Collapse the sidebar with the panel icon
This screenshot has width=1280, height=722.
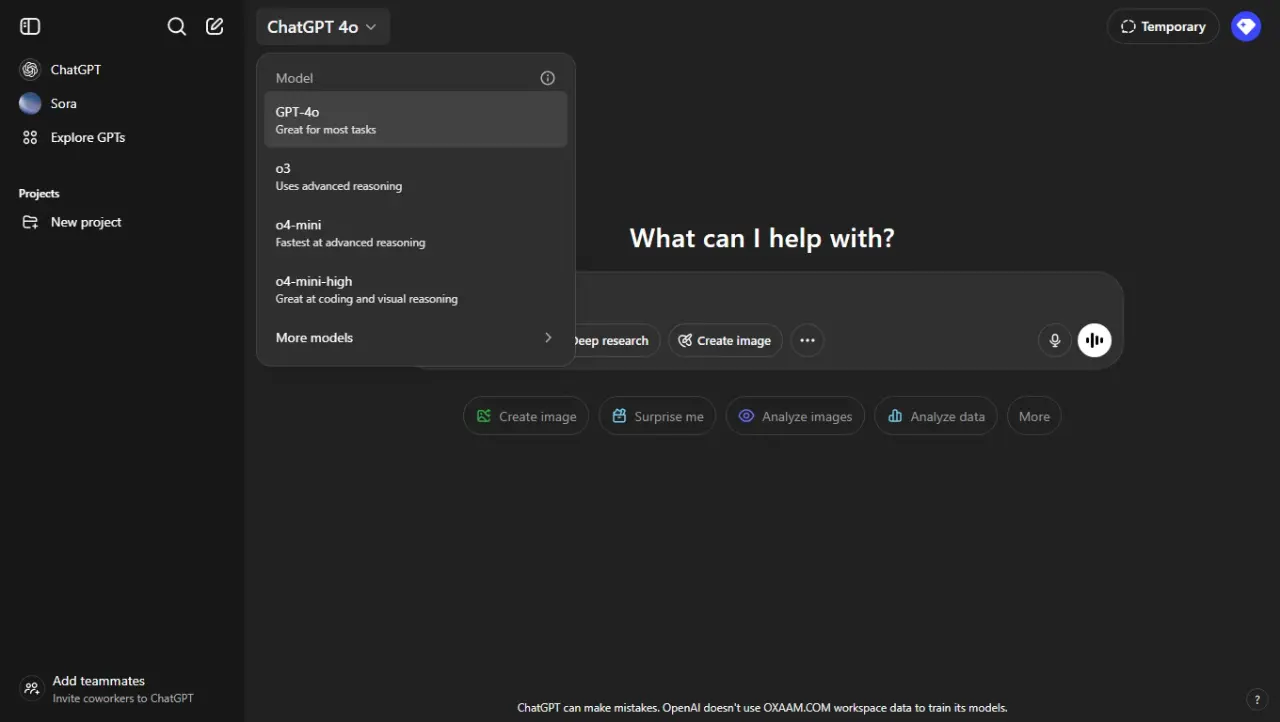30,27
